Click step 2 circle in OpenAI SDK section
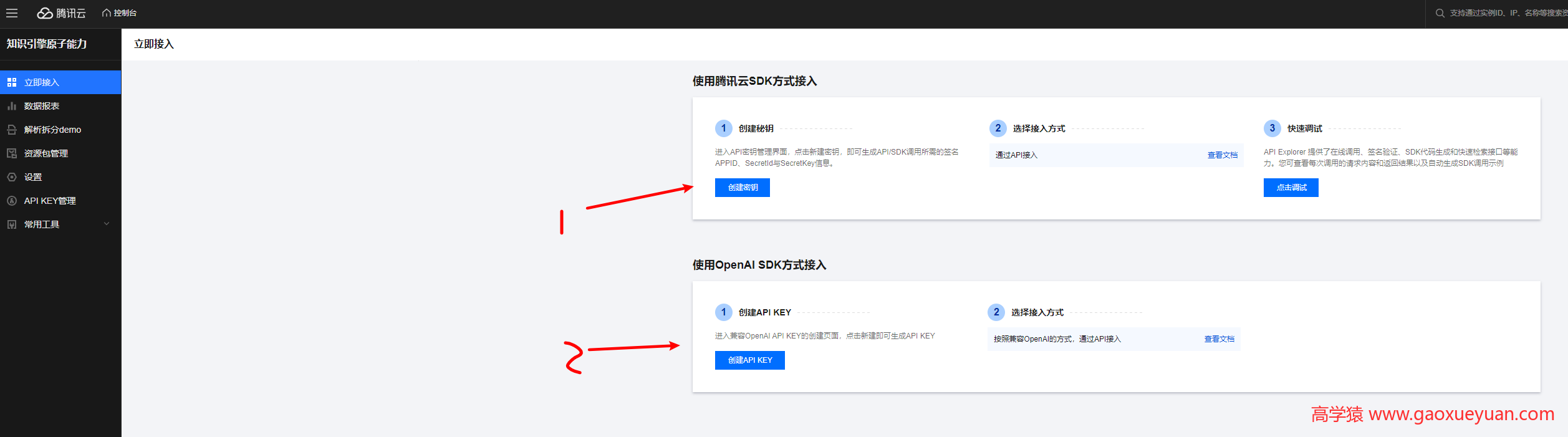The width and height of the screenshot is (1568, 437). point(996,312)
